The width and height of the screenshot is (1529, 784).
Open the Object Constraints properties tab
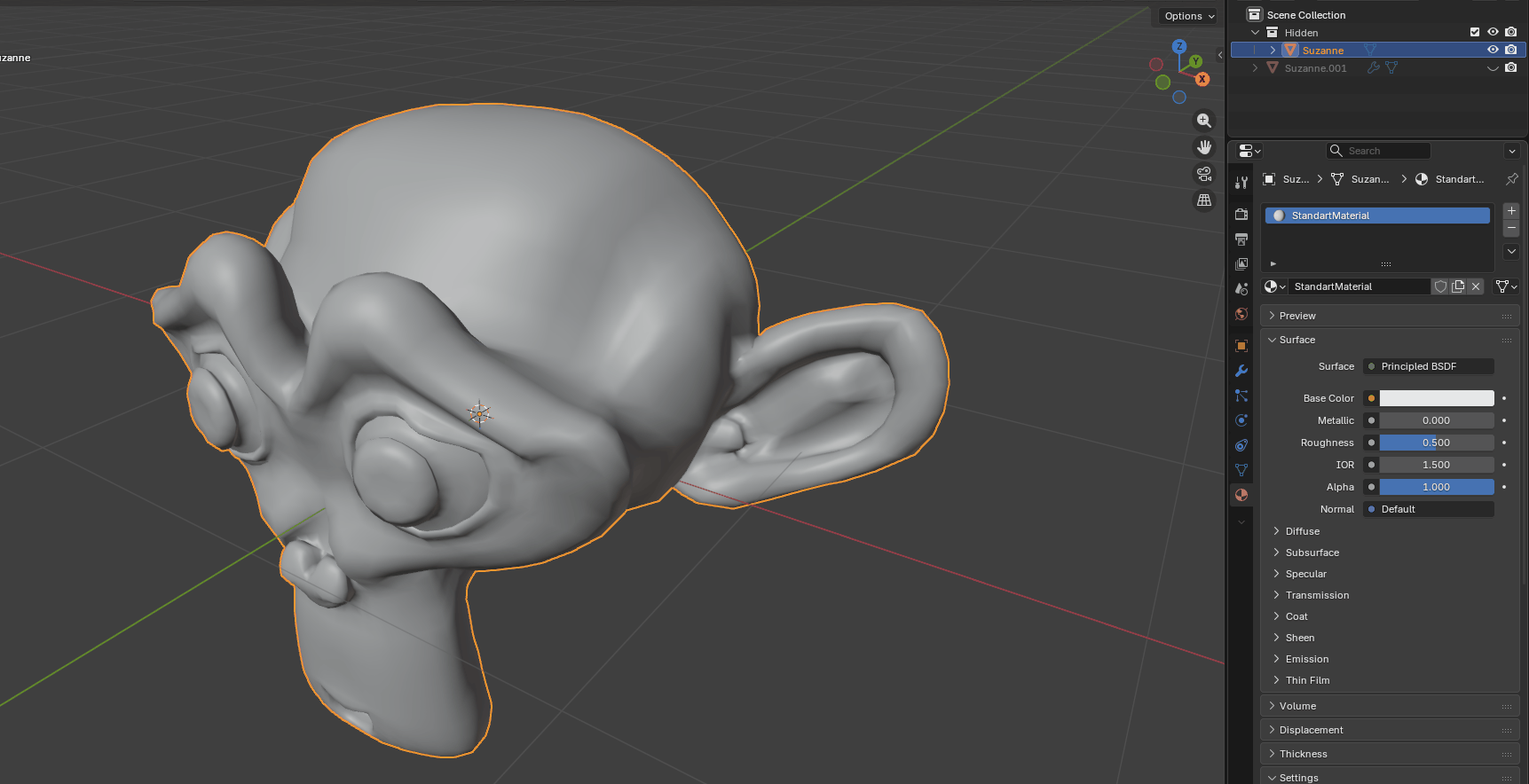pos(1241,445)
